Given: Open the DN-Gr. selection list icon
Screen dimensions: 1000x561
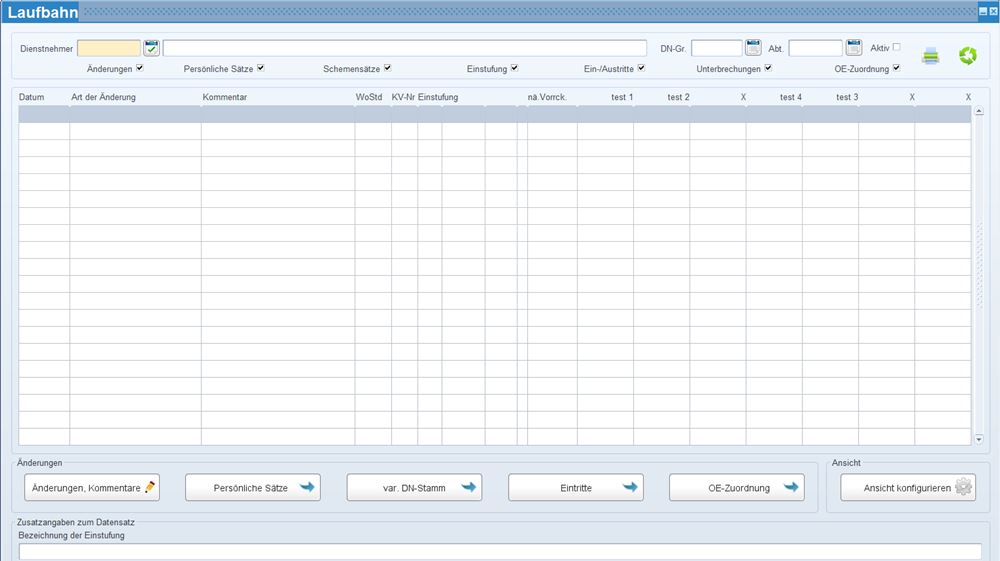Looking at the screenshot, I should click(753, 48).
